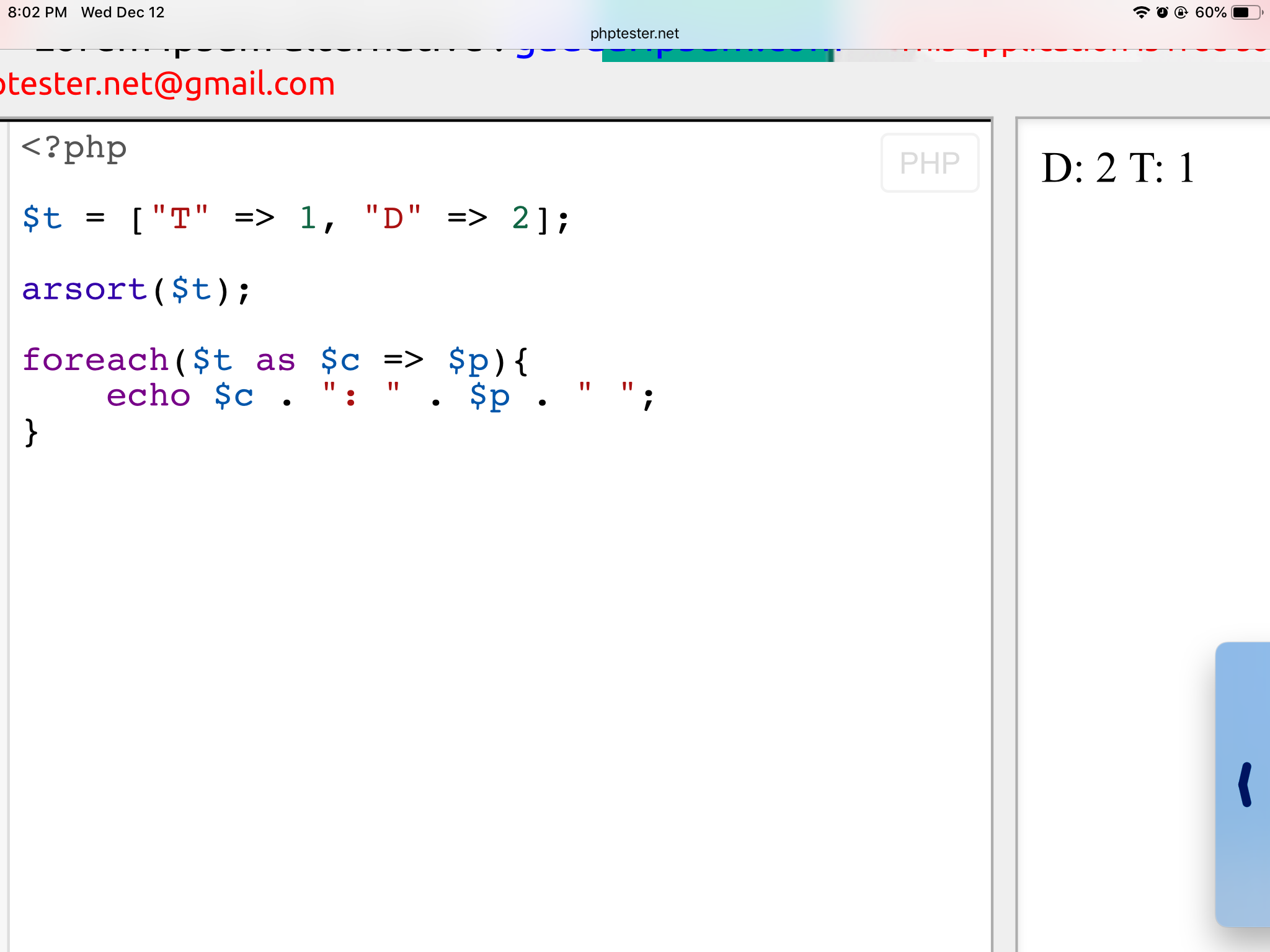This screenshot has width=1270, height=952.
Task: Open the blue side panel chevron arrow
Action: [x=1245, y=784]
